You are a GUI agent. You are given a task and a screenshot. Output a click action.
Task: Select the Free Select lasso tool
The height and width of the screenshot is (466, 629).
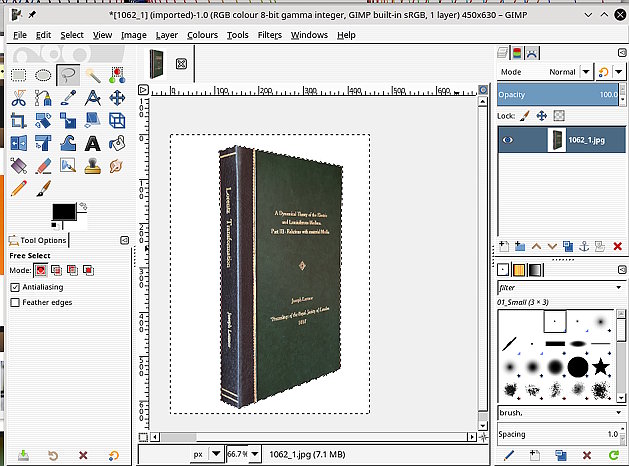[x=68, y=75]
